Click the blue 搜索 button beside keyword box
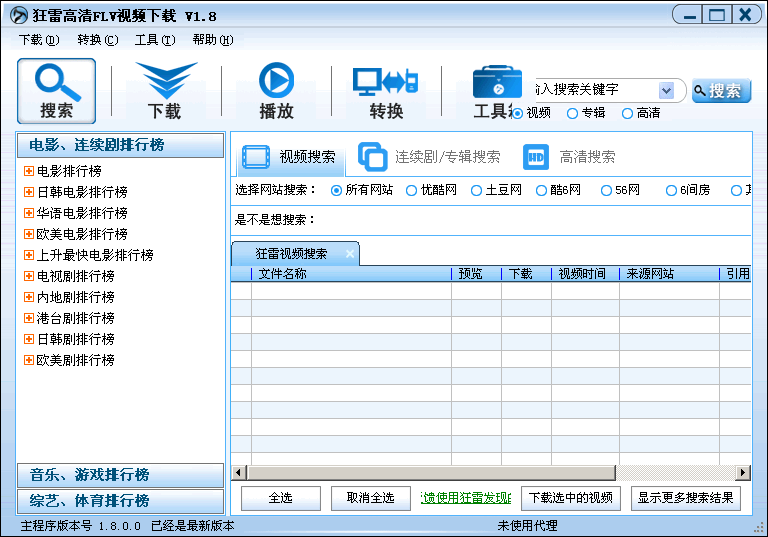Screen dimensions: 768x537 pos(721,91)
